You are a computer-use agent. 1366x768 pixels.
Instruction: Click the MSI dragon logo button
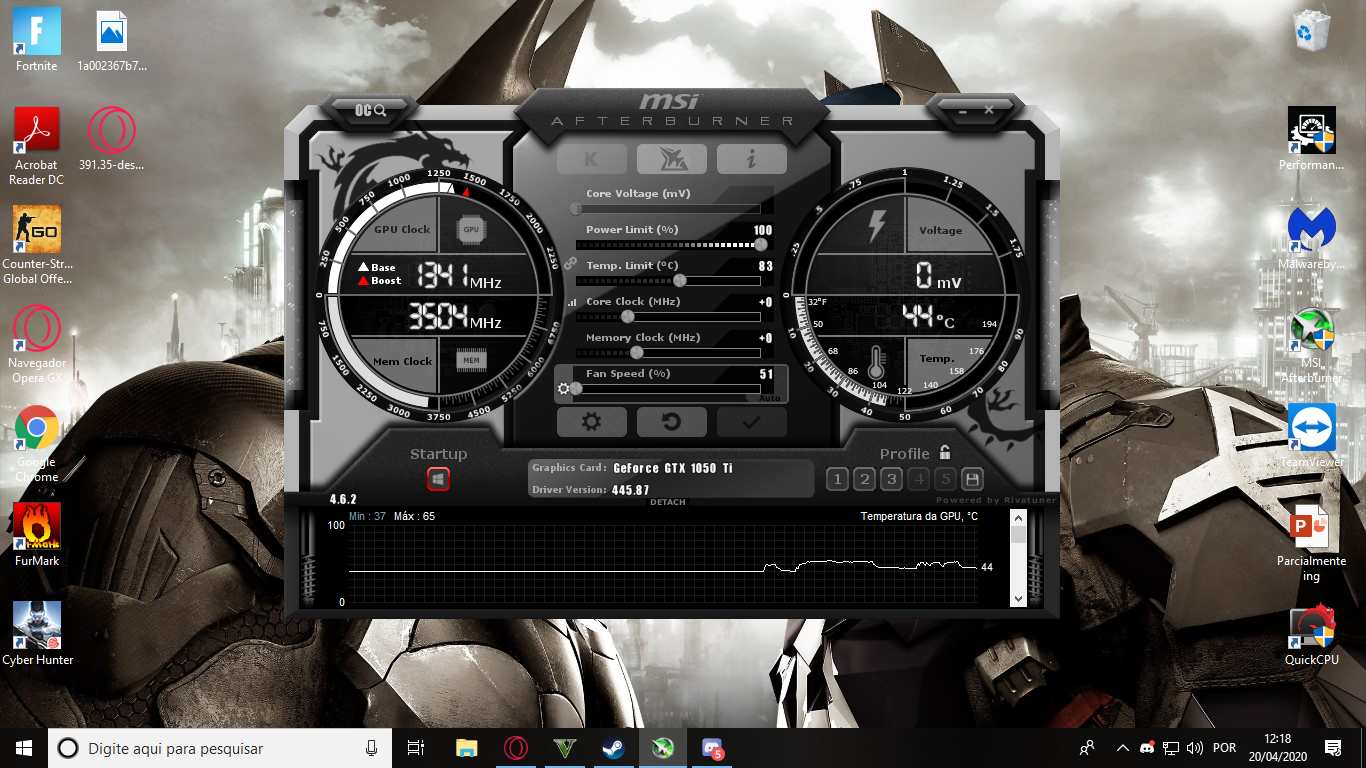pyautogui.click(x=671, y=159)
